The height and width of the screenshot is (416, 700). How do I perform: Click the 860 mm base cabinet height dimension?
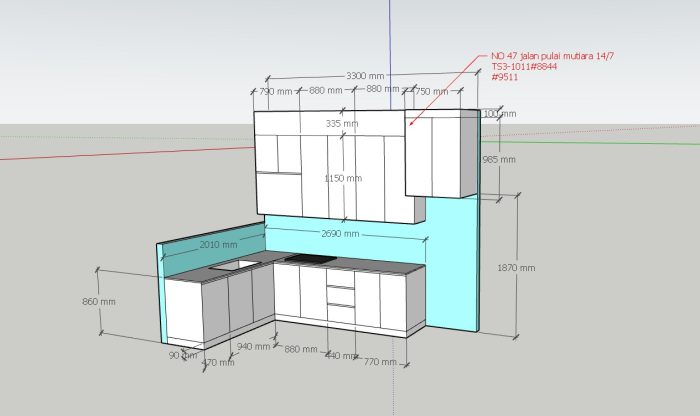click(x=97, y=301)
